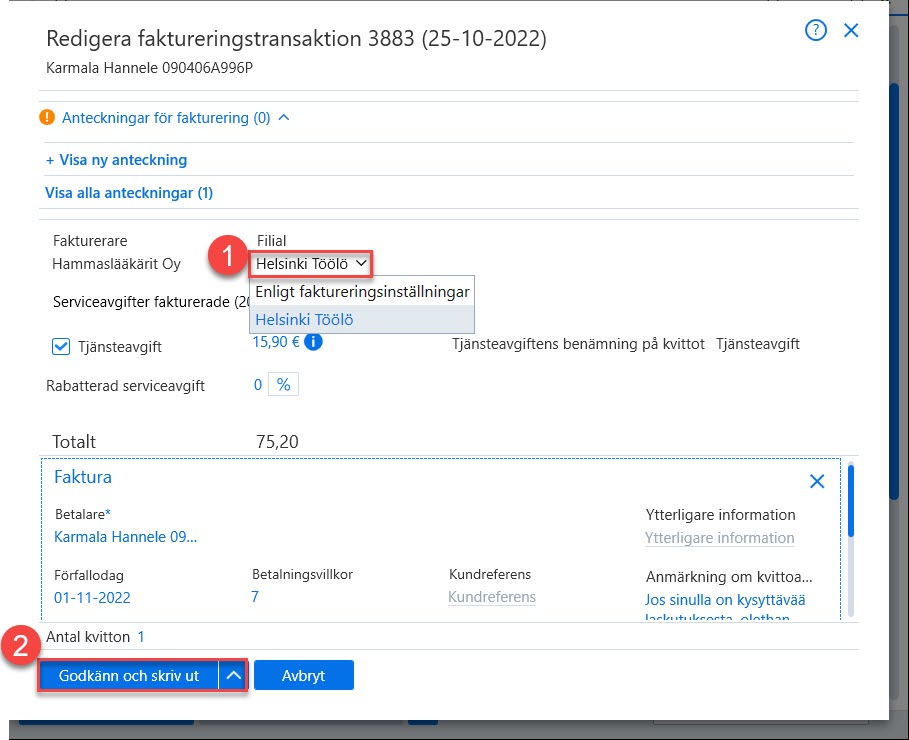Click Godkänn och skriv ut button

point(129,676)
